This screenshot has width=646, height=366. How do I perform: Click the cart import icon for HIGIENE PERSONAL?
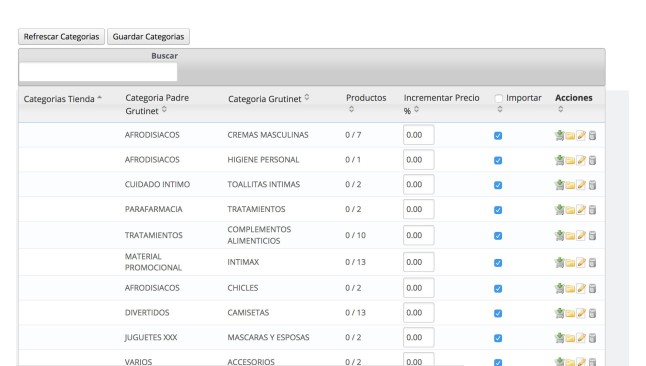[559, 160]
